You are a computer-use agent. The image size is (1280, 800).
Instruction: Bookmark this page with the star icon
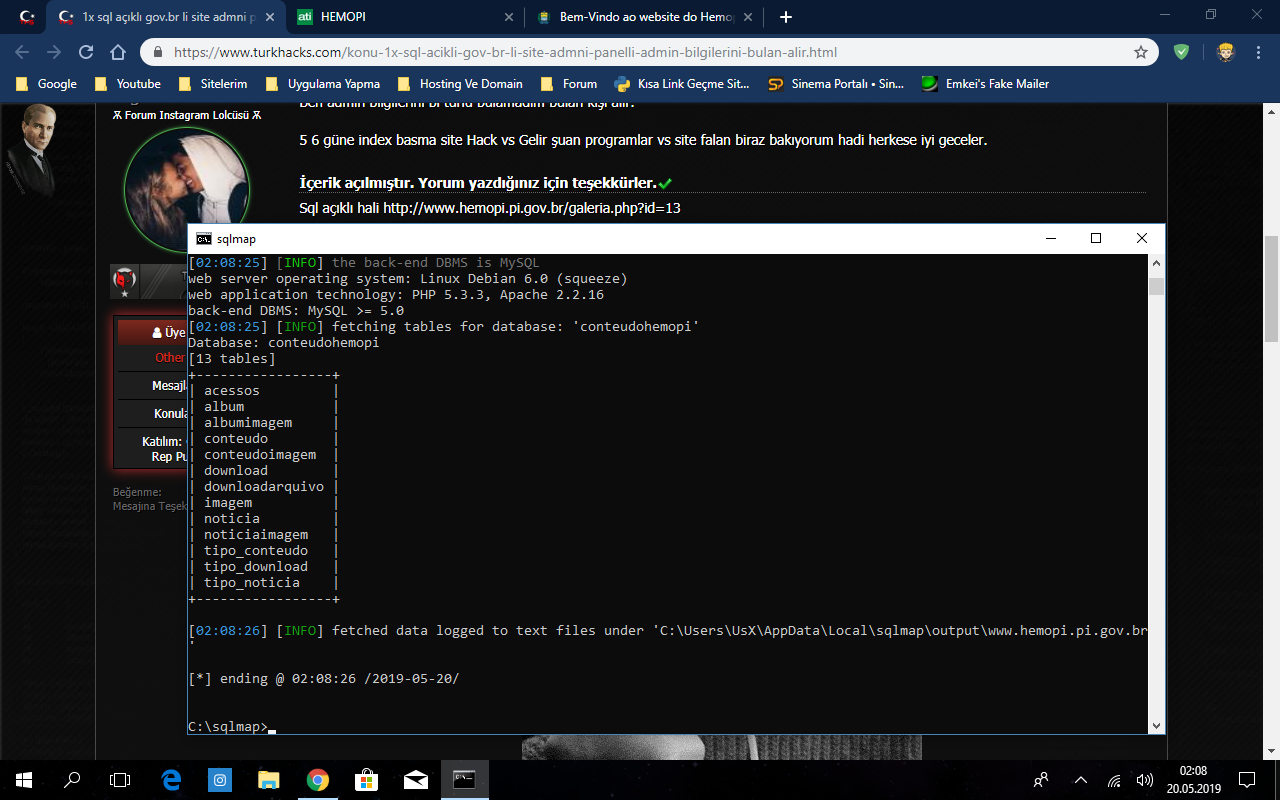coord(1141,52)
